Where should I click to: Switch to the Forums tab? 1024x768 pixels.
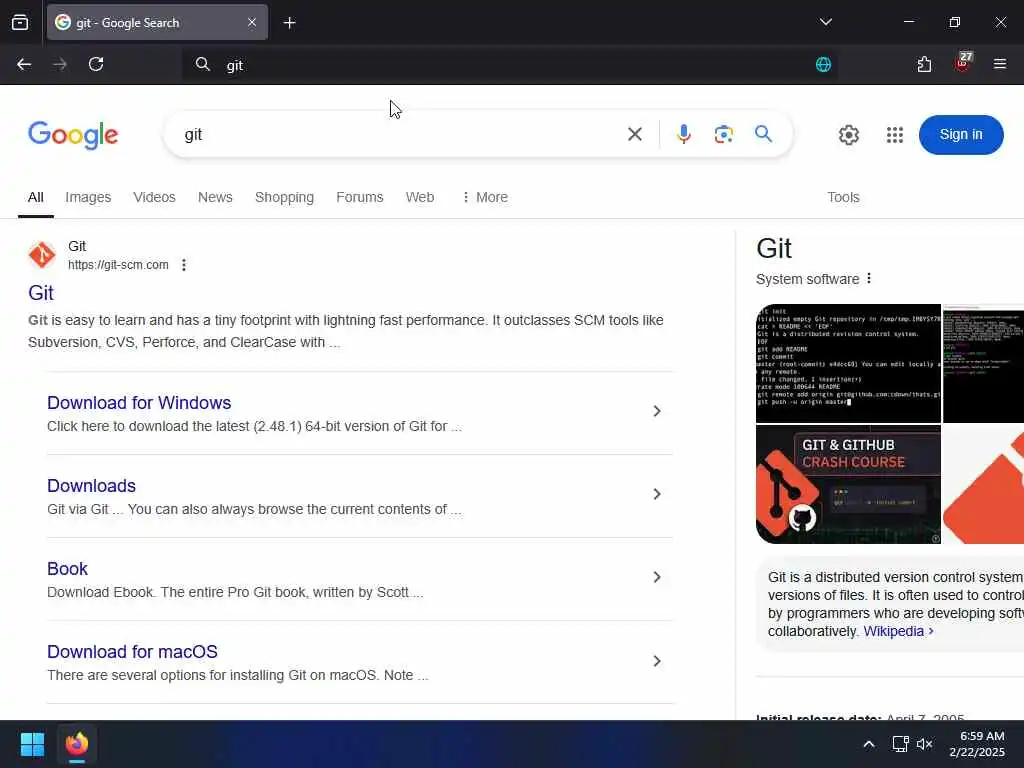tap(360, 197)
